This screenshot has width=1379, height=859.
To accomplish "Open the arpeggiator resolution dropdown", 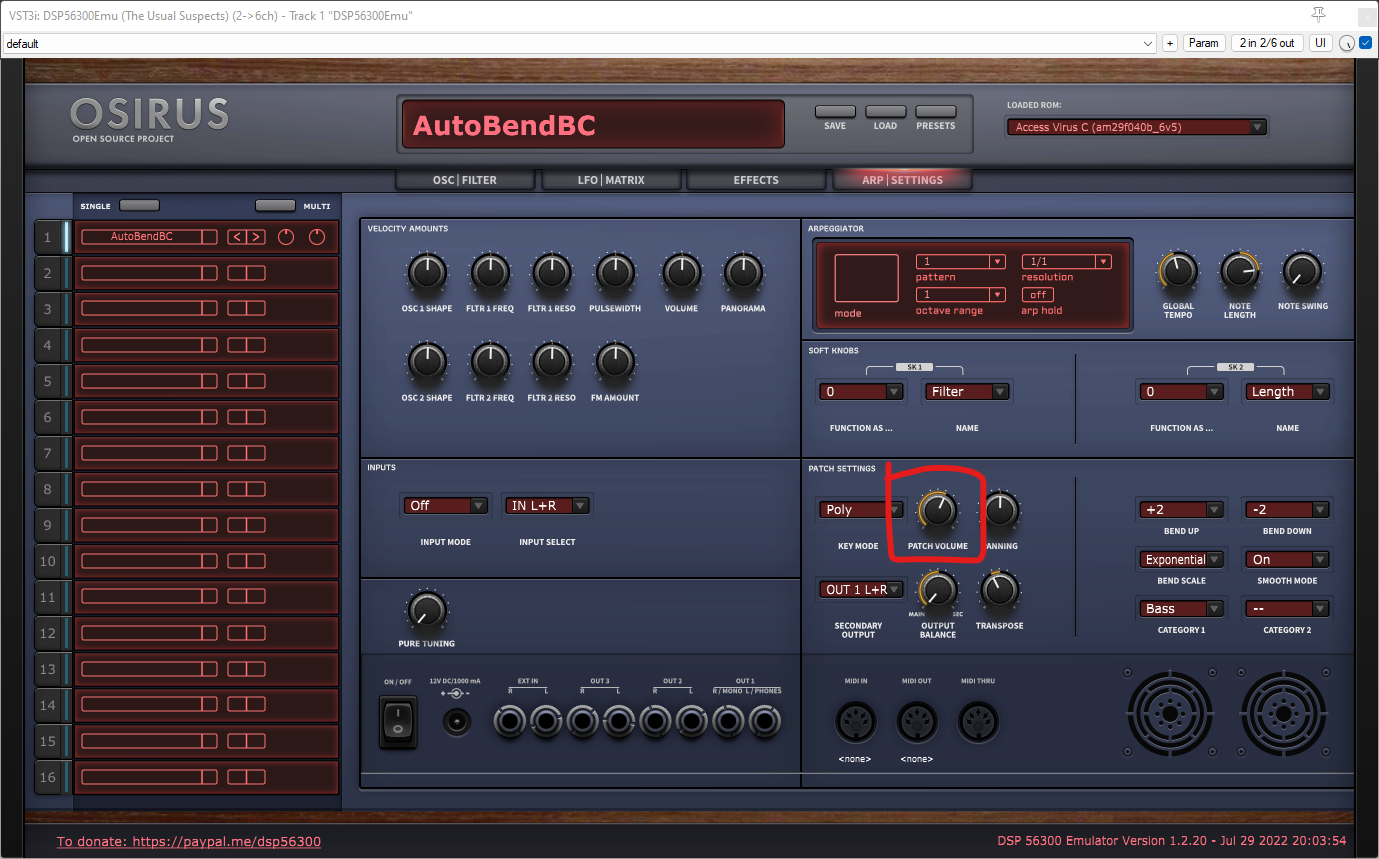I will 1066,262.
